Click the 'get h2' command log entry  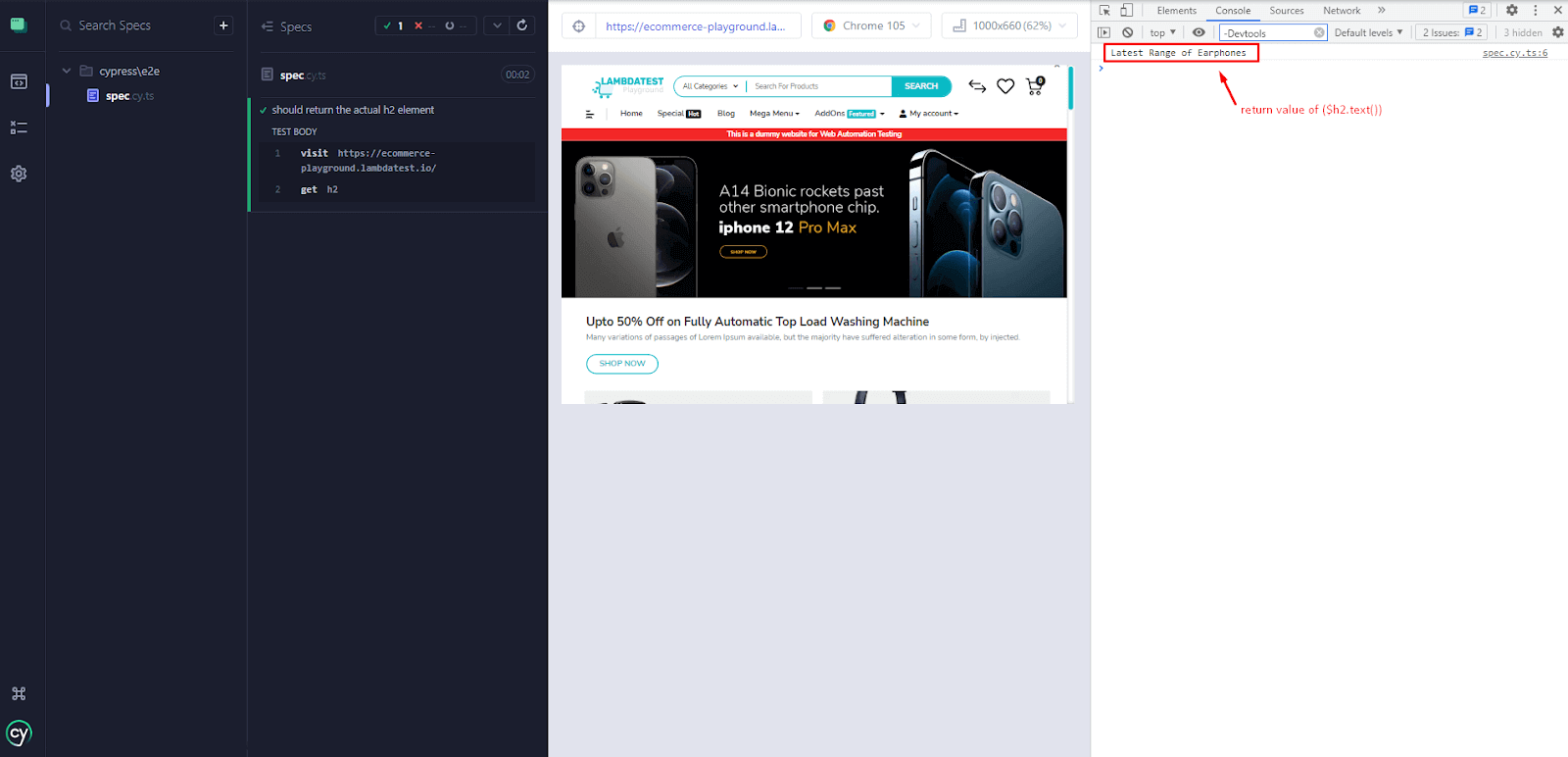coord(398,189)
